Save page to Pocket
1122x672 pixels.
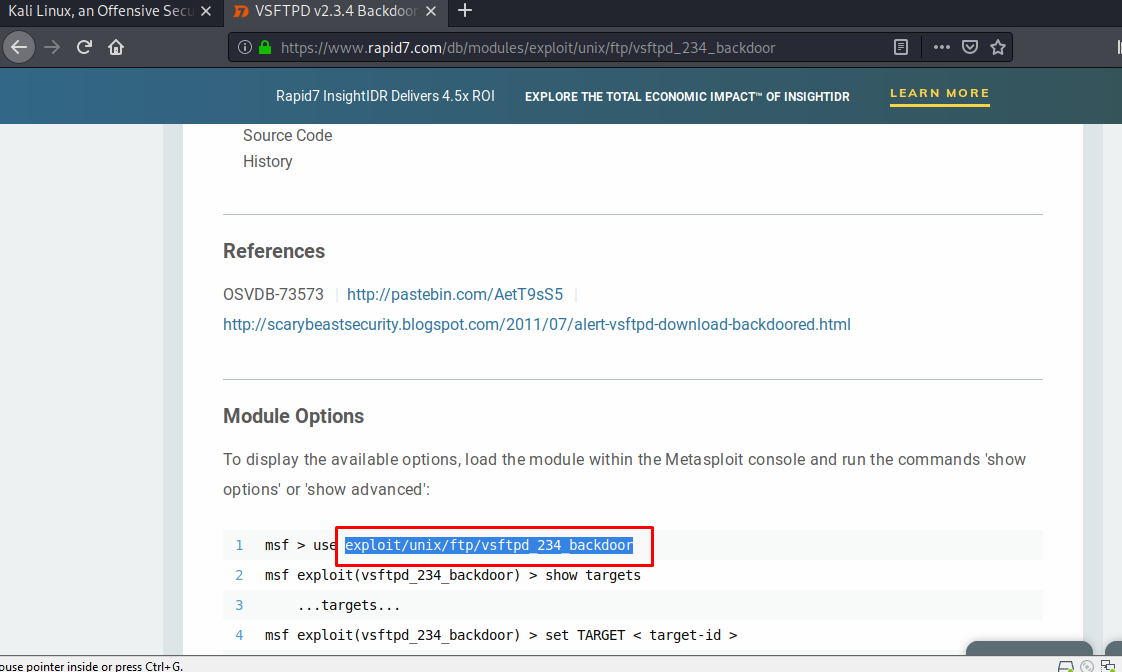pyautogui.click(x=969, y=47)
